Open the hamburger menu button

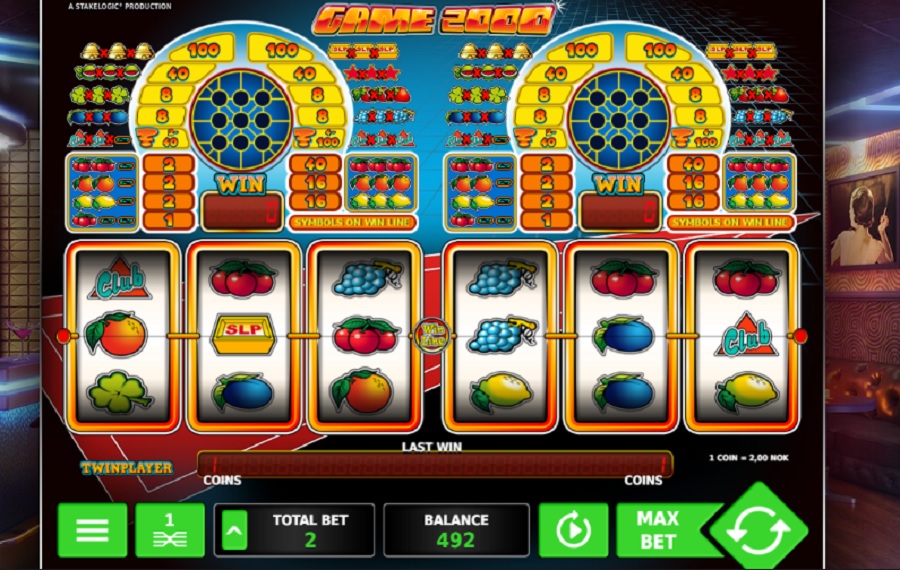(x=92, y=530)
